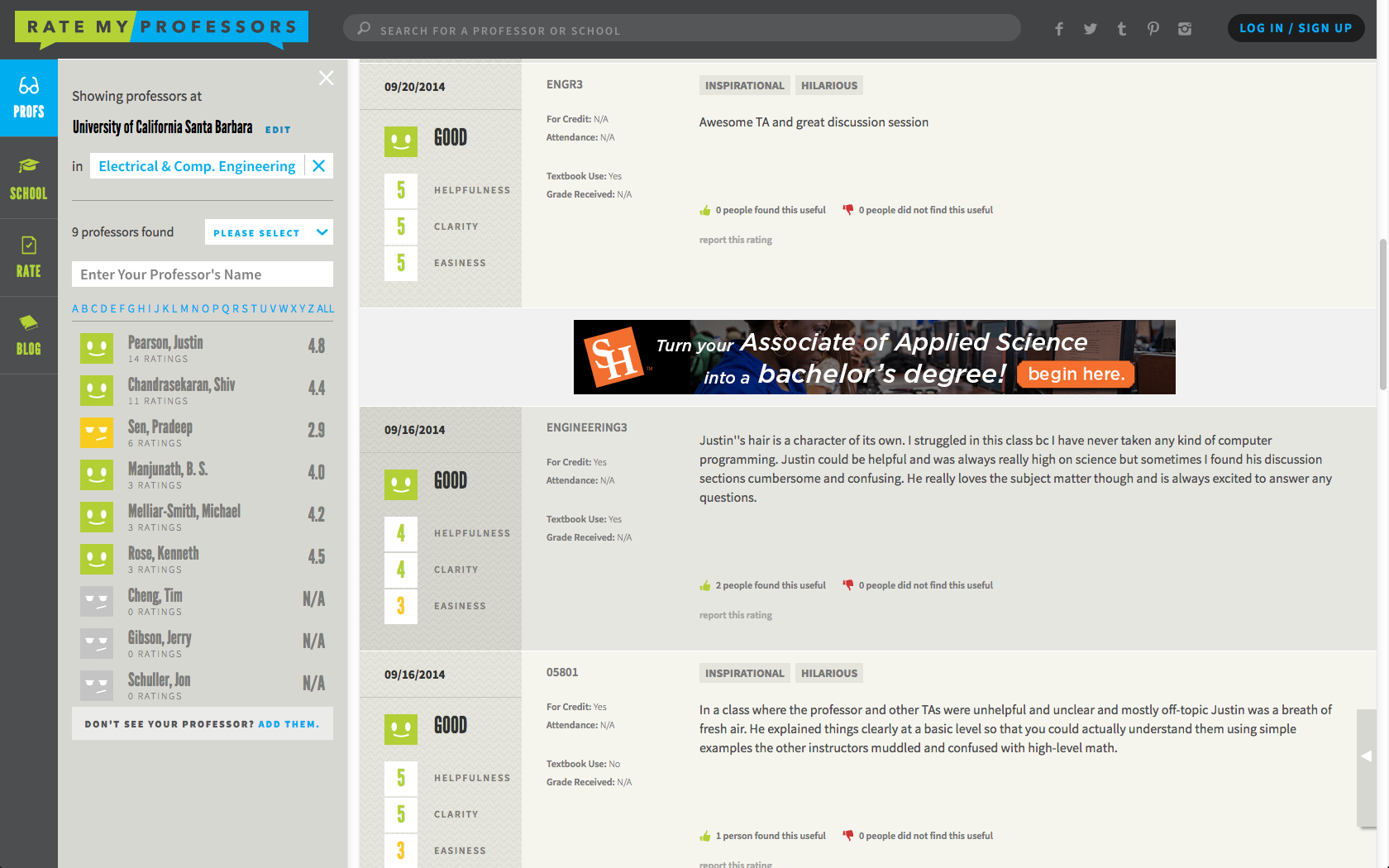
Task: Filter professors by letter A
Action: click(75, 309)
